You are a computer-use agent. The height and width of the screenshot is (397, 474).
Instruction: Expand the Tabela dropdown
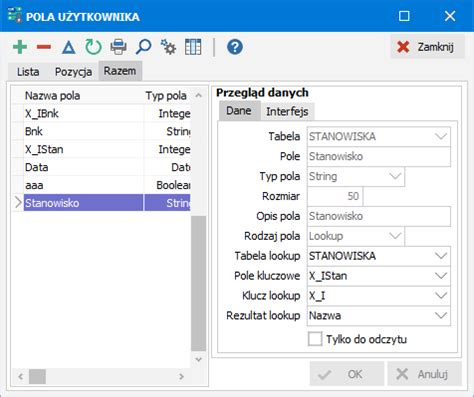point(441,136)
